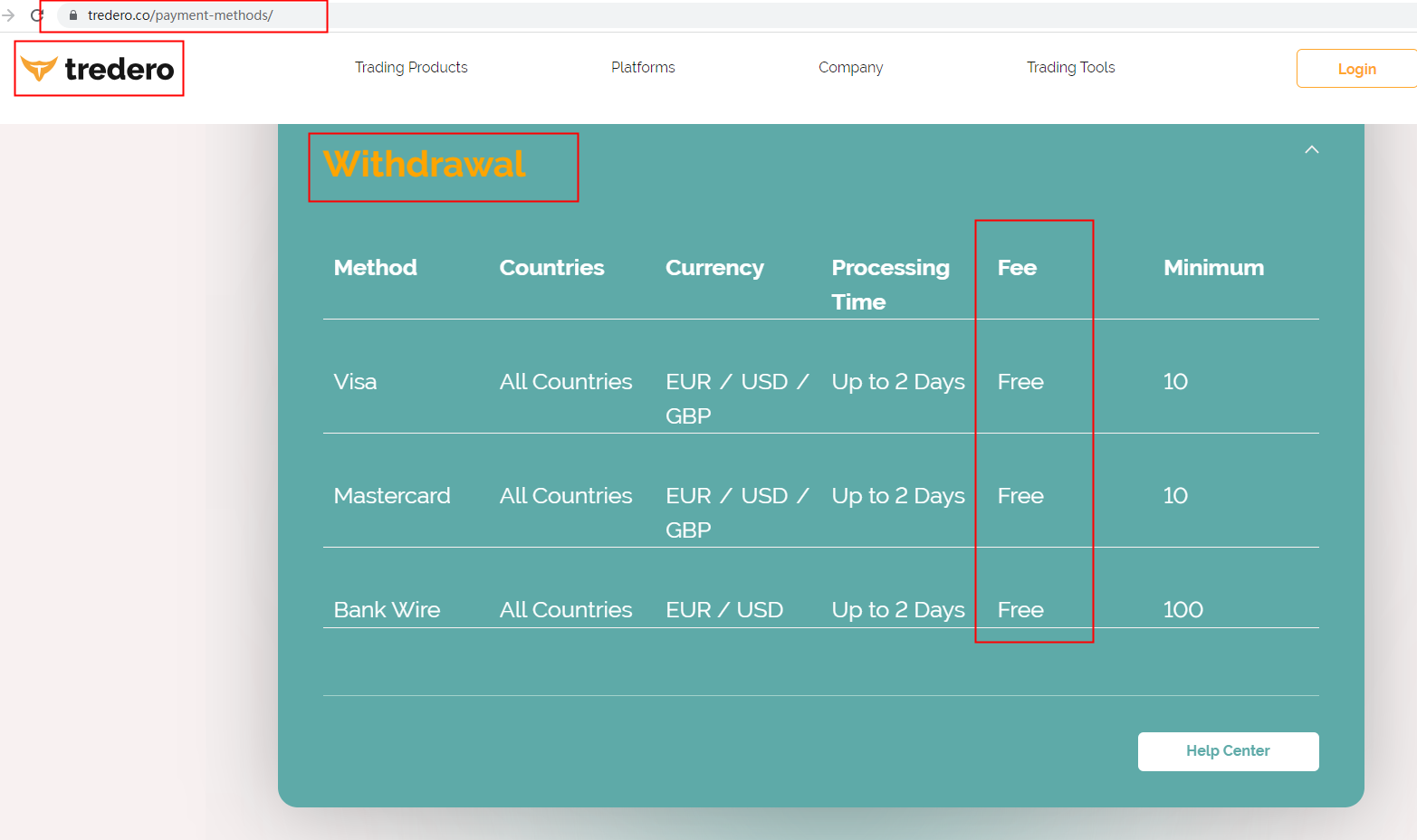Open the Company menu
The width and height of the screenshot is (1417, 840).
pyautogui.click(x=851, y=67)
